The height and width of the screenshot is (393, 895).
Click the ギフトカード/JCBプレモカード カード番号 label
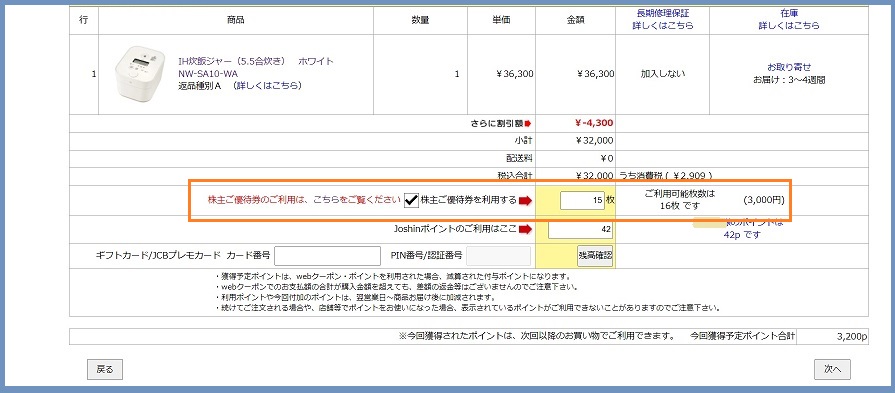click(x=183, y=256)
